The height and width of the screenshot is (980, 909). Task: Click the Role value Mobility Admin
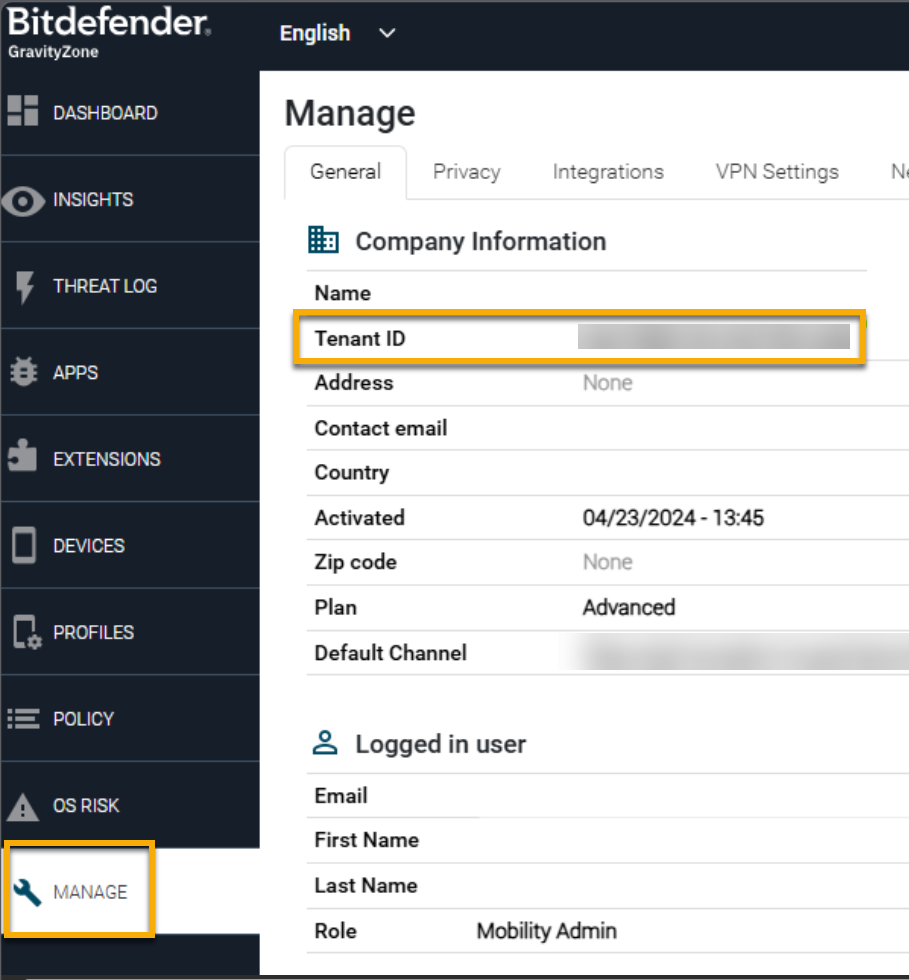tap(546, 931)
